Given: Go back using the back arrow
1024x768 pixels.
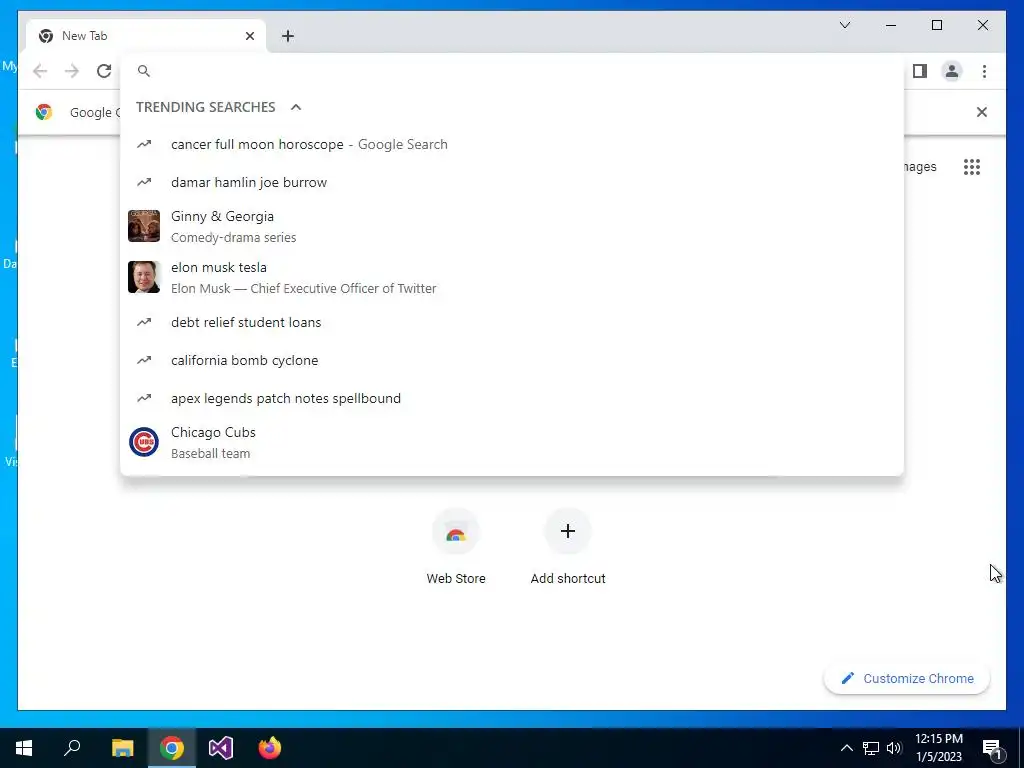Looking at the screenshot, I should (x=40, y=71).
